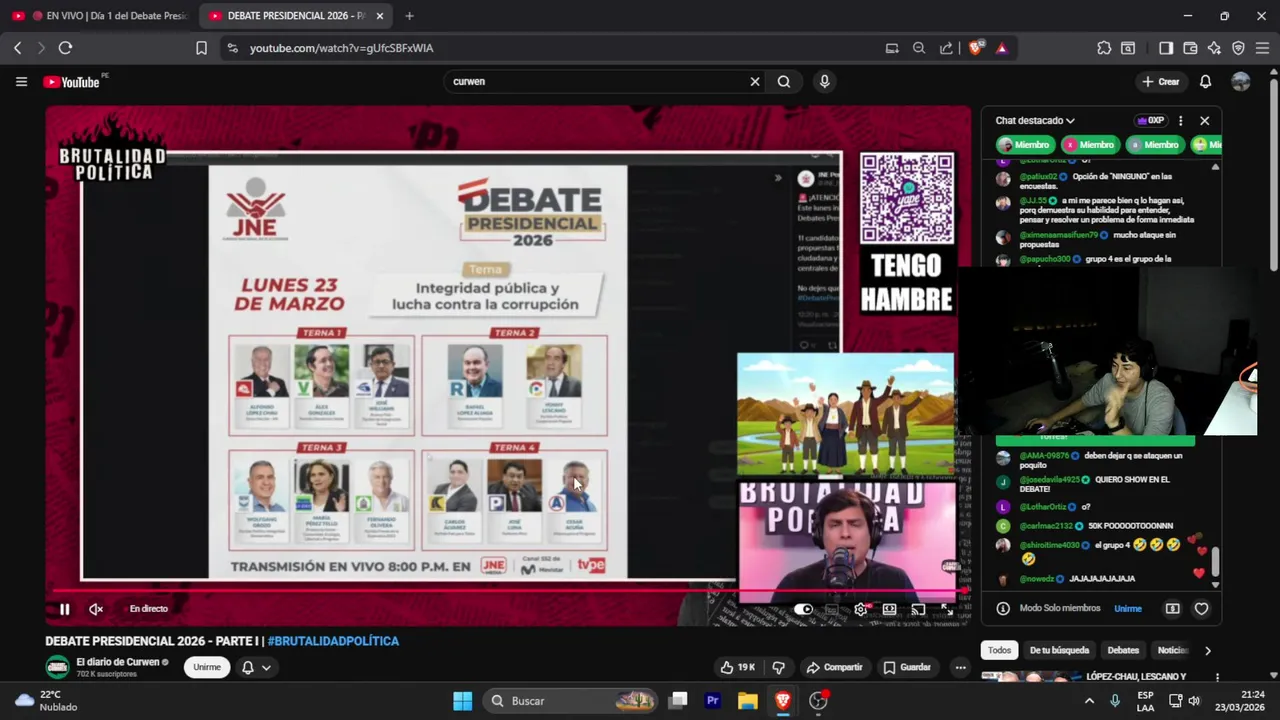Select the De tu búsqueda chip

tap(1059, 650)
